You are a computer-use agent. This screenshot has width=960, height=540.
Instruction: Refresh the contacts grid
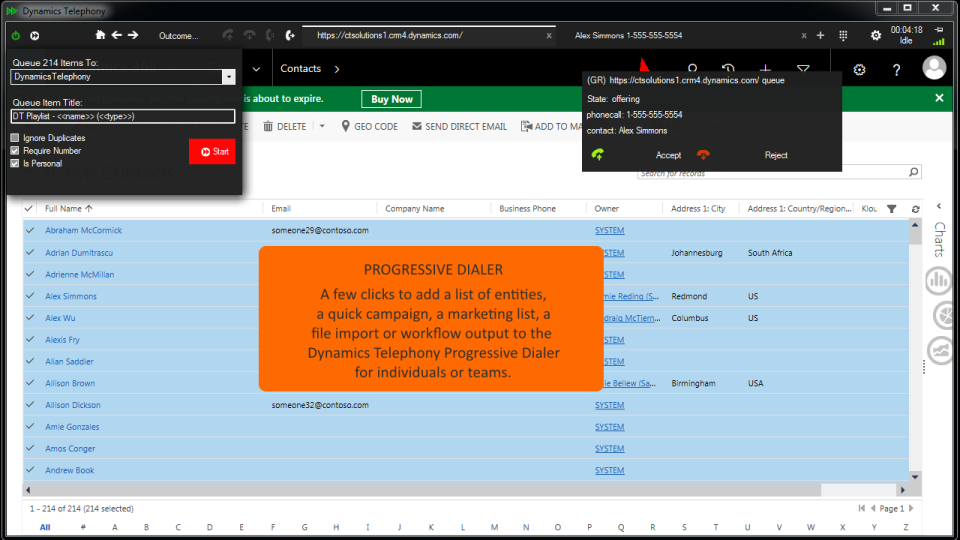915,209
